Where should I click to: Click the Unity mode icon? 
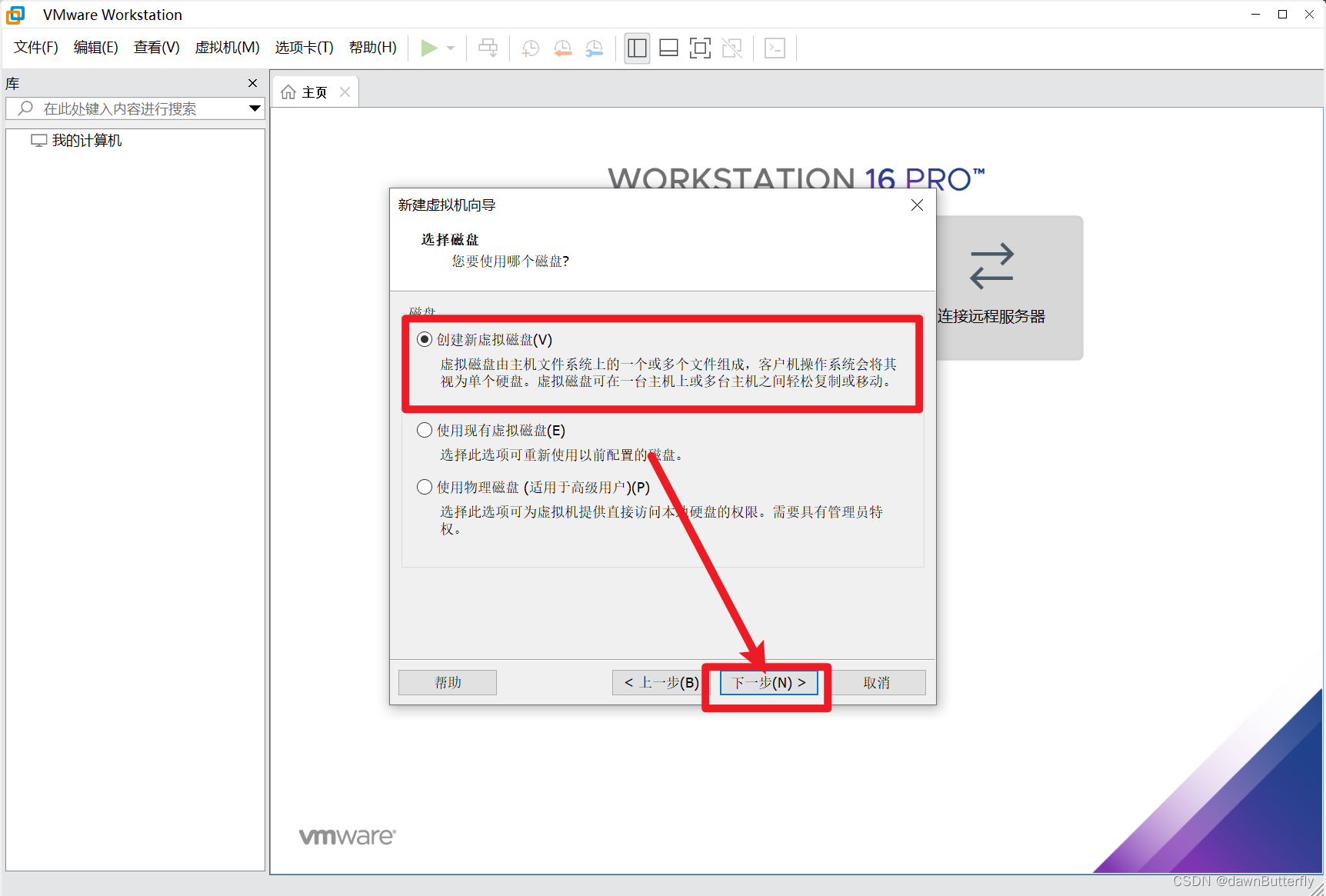click(732, 48)
